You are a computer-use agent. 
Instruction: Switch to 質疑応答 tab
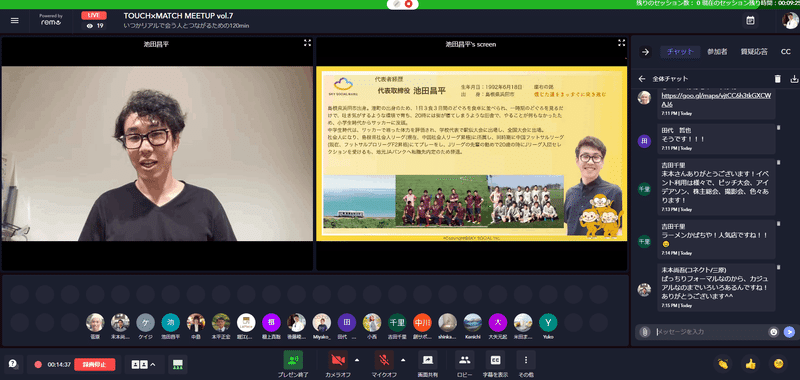pyautogui.click(x=754, y=52)
